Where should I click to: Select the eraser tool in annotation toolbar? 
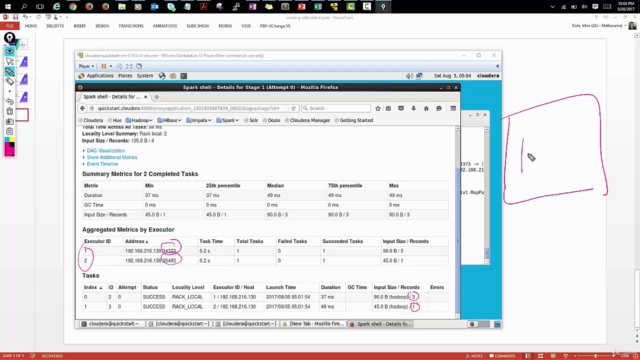[x=10, y=82]
